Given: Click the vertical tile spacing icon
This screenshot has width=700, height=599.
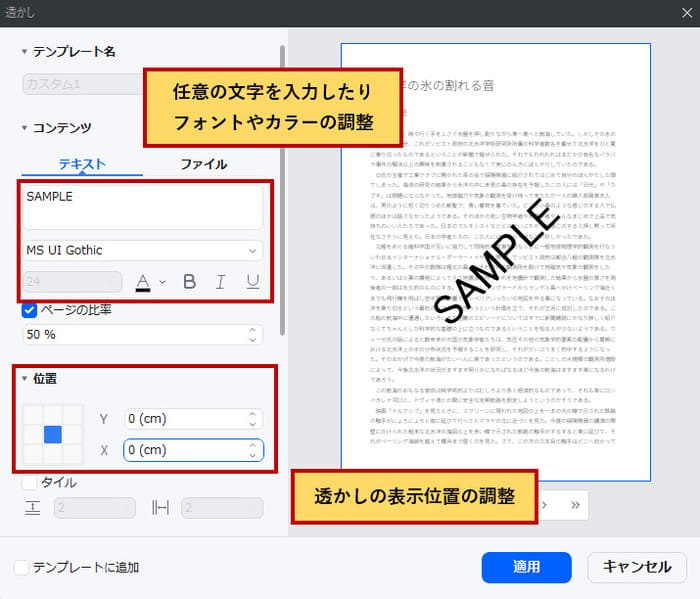Looking at the screenshot, I should point(32,508).
